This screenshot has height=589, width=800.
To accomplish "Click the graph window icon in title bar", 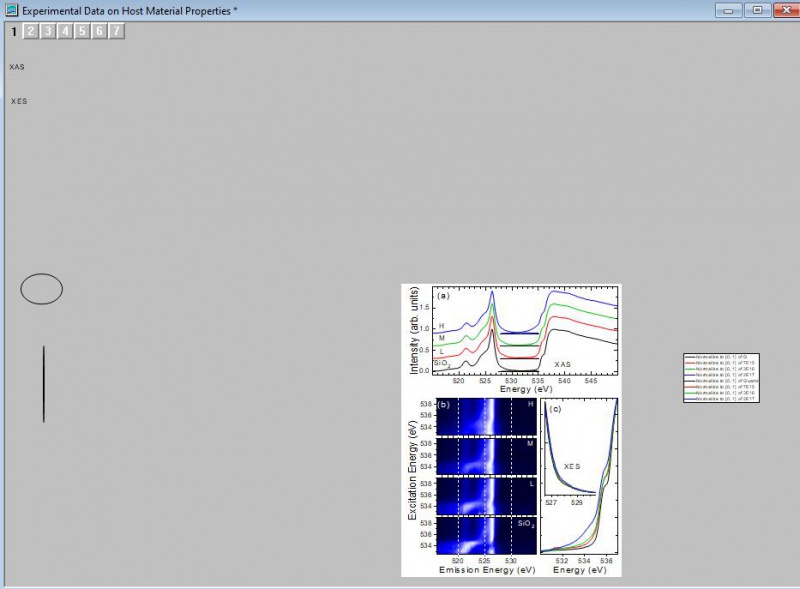I will pos(12,9).
